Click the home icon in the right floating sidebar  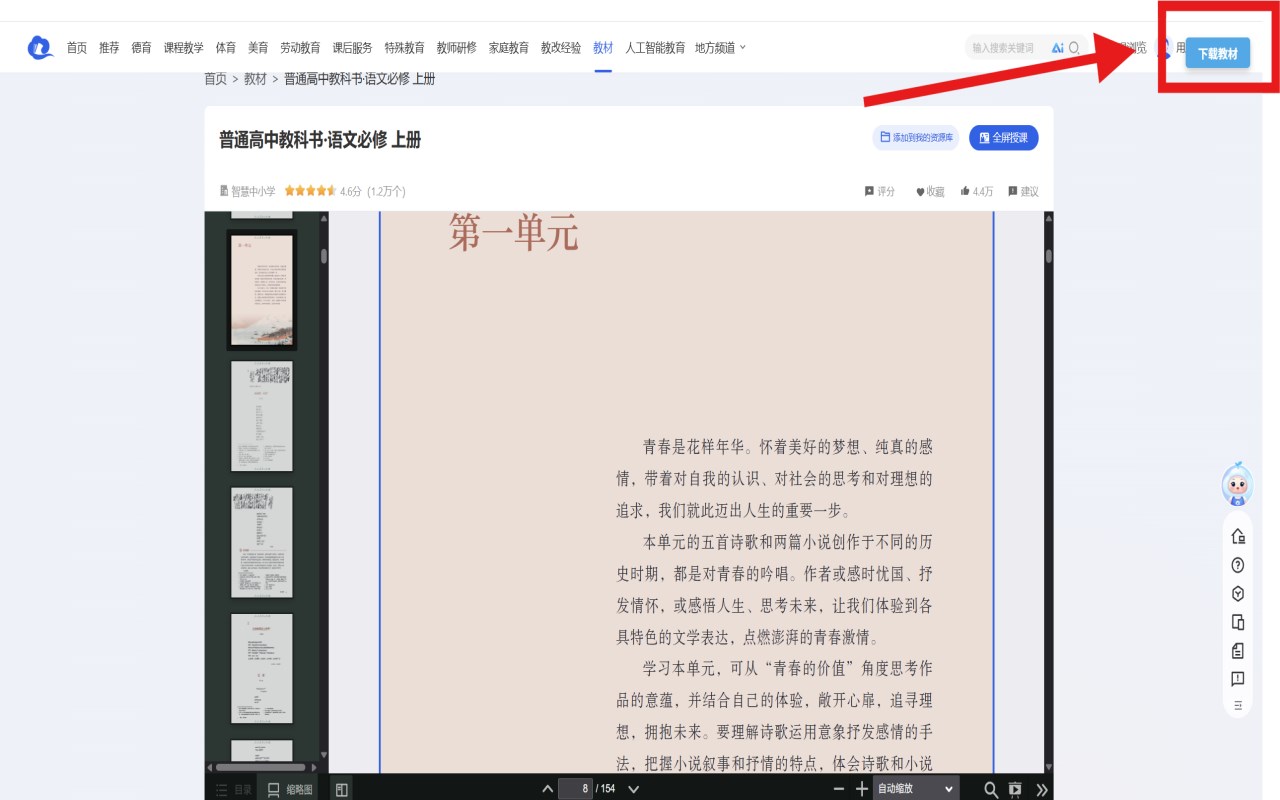[x=1238, y=536]
